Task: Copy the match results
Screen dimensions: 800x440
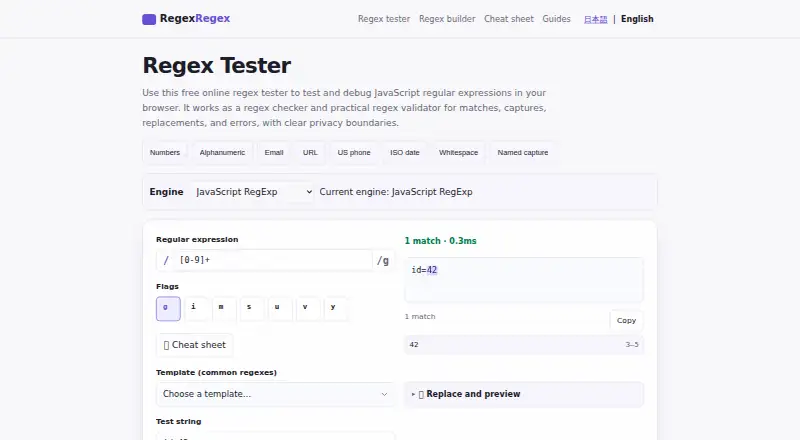Action: (x=626, y=321)
